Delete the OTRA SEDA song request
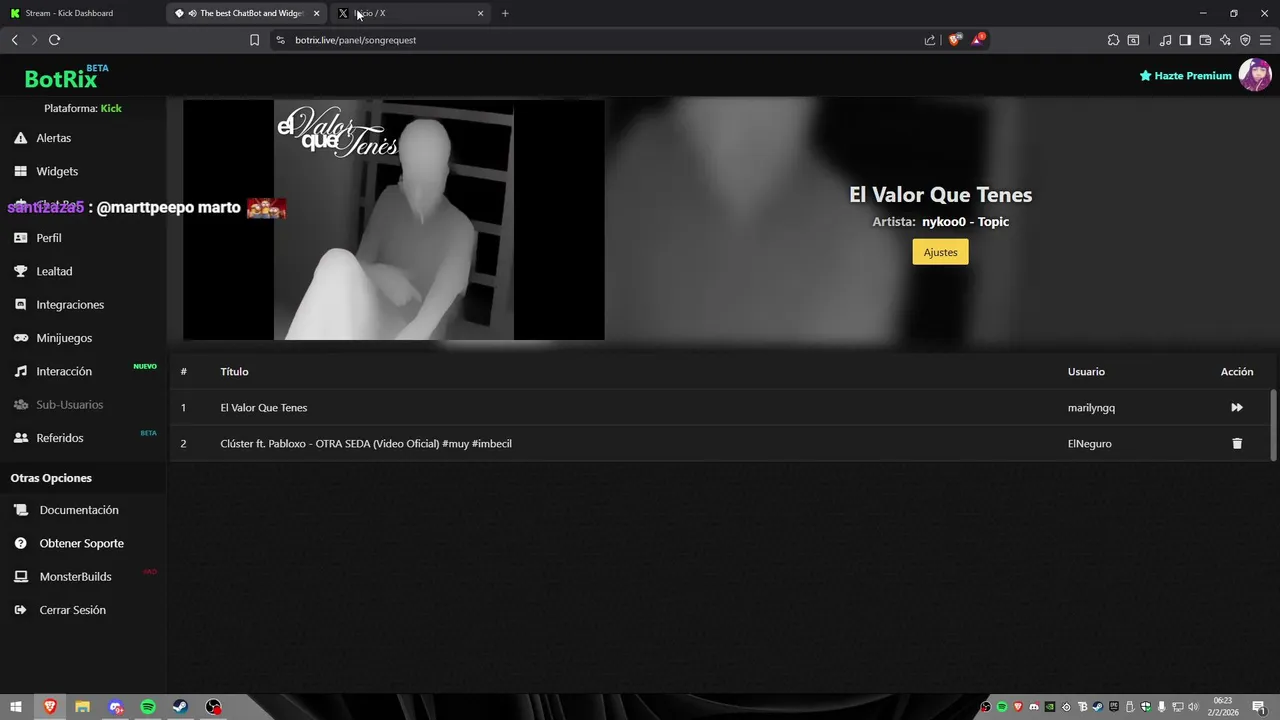Screen dimensions: 1280x720 [1237, 443]
